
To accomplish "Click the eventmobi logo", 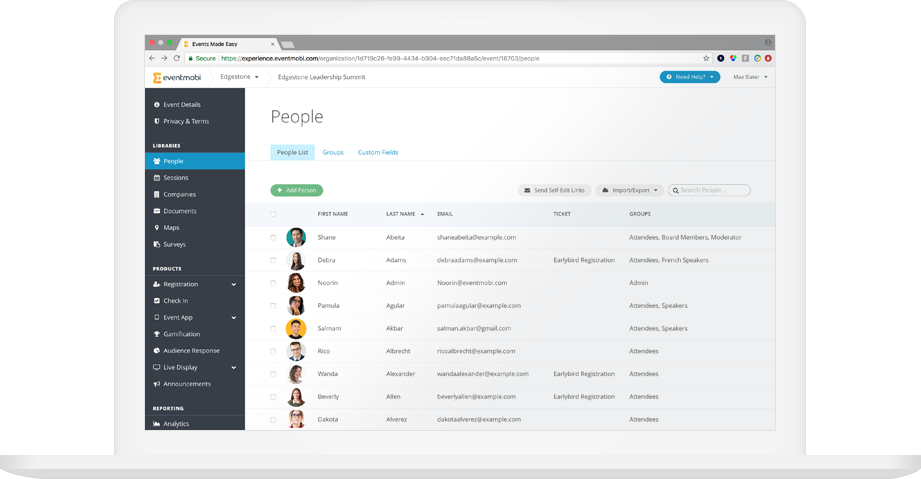I will [177, 78].
